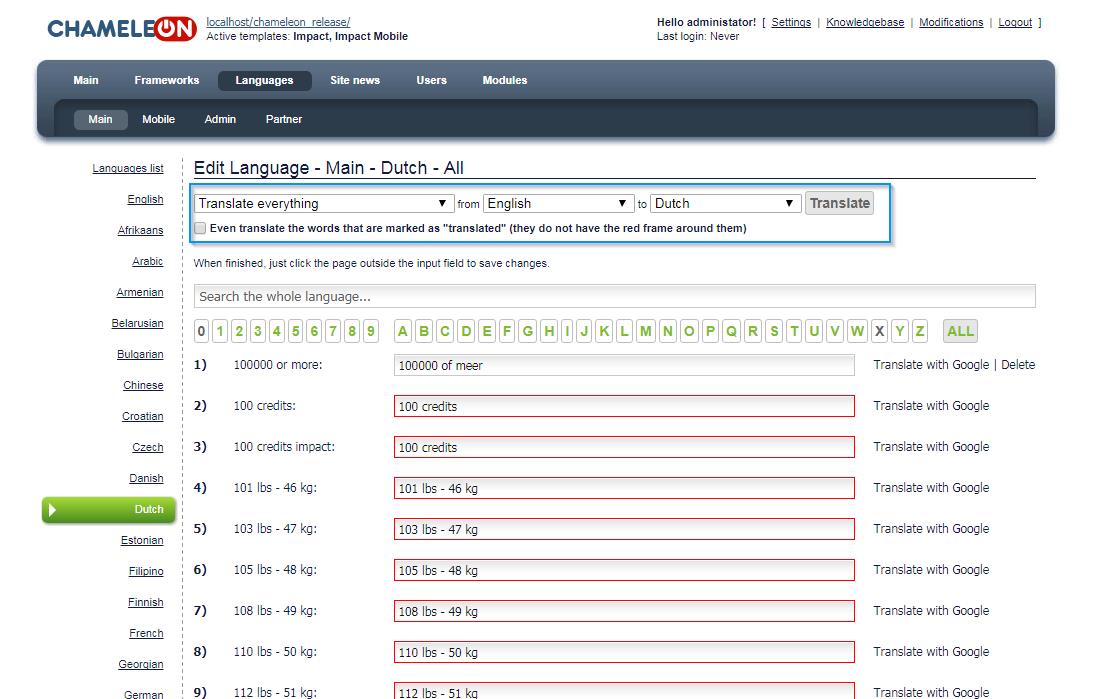Viewport: 1095px width, 699px height.
Task: Click the 'Search the whole language' field
Action: [614, 297]
